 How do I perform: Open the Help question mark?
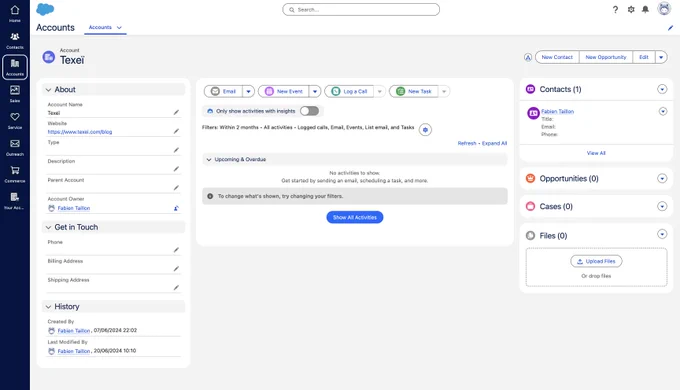tap(615, 10)
